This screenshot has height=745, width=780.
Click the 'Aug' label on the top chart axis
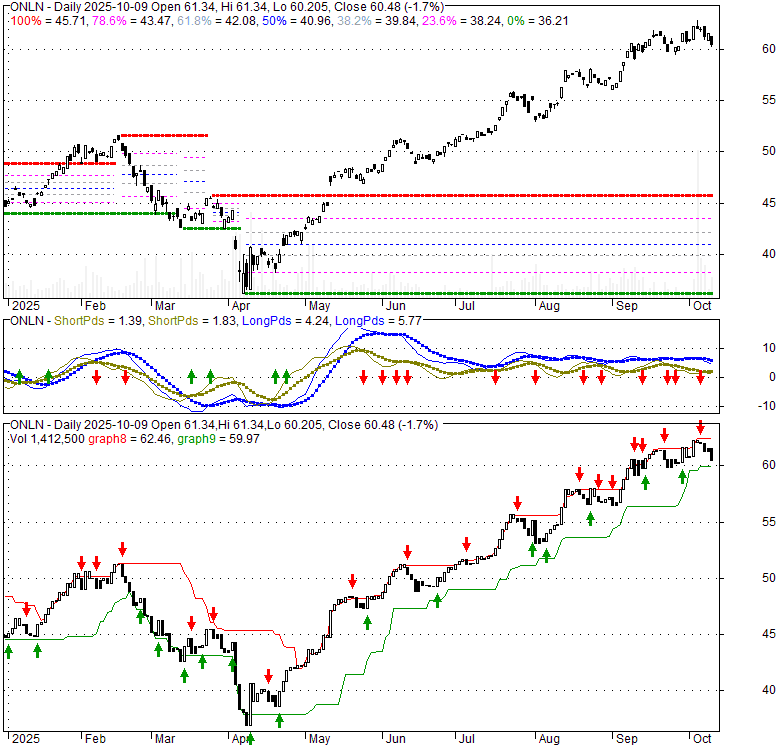click(549, 305)
